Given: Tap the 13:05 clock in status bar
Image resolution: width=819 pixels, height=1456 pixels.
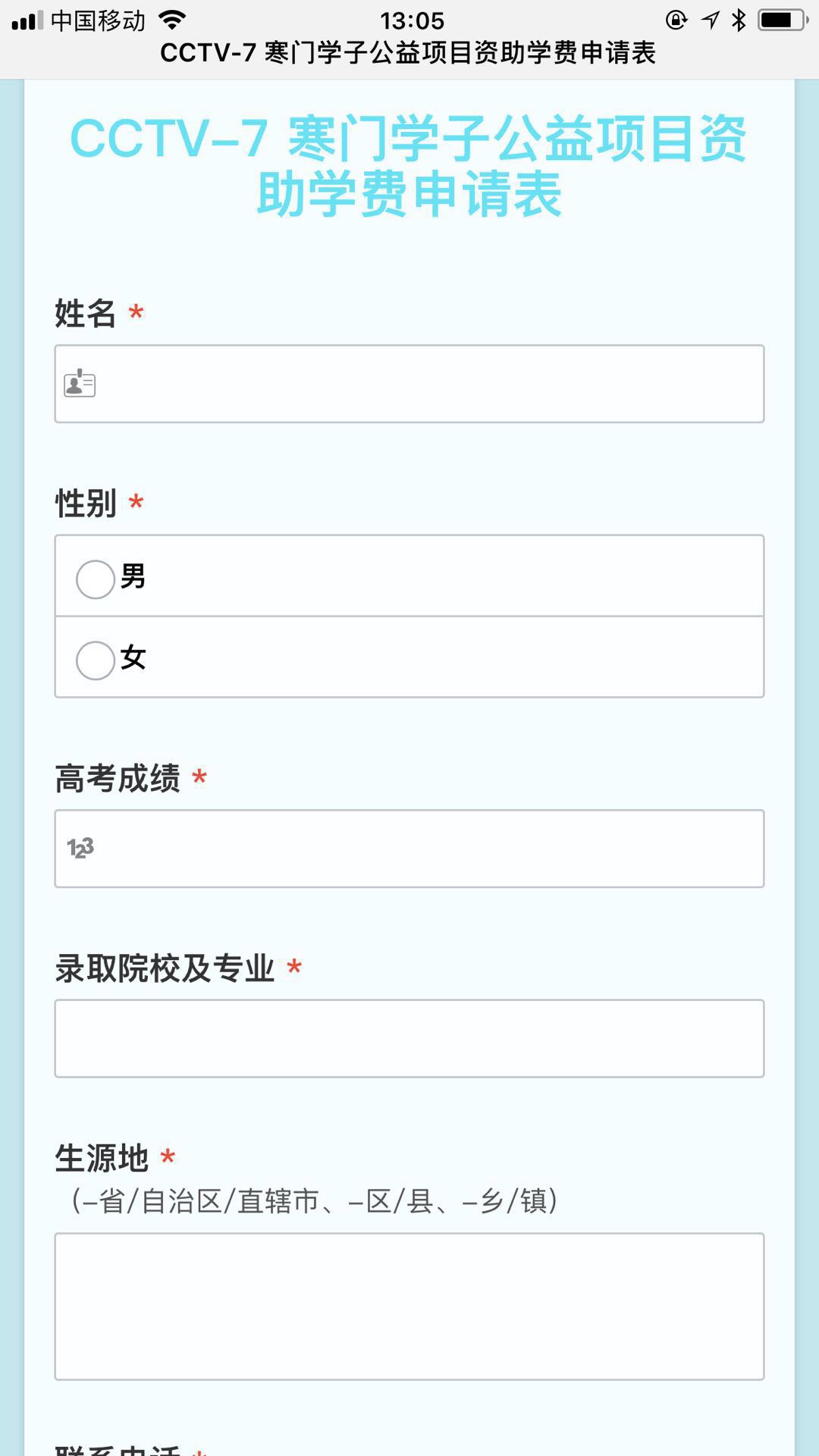Looking at the screenshot, I should click(x=412, y=20).
